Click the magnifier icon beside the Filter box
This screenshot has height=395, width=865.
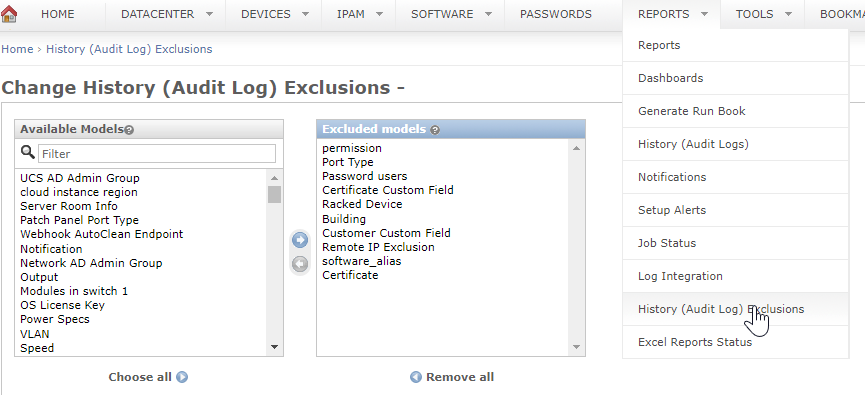pos(28,152)
